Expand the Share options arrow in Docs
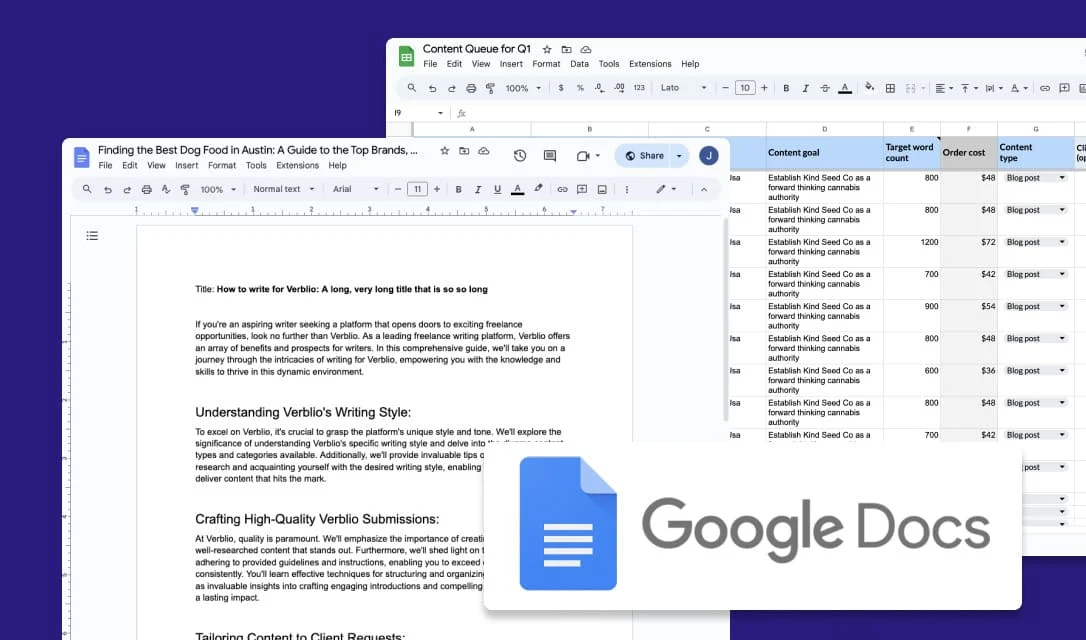 click(679, 156)
